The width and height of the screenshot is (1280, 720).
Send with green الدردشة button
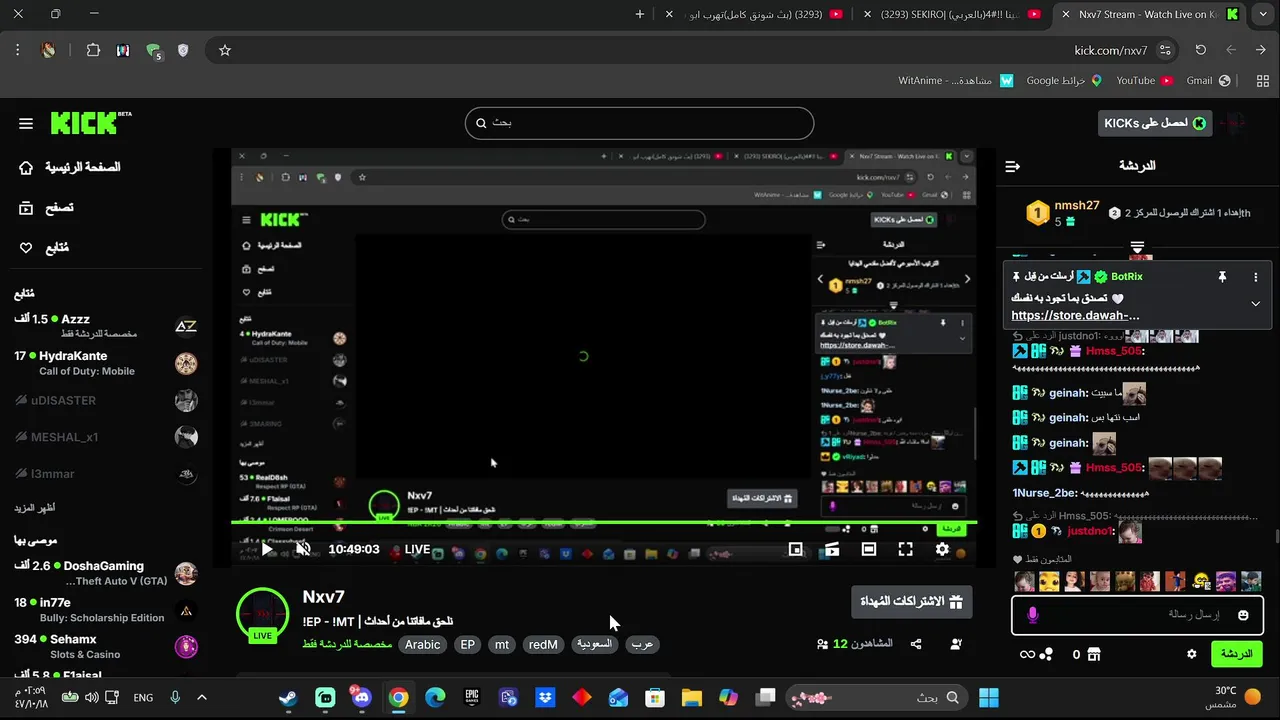[1236, 654]
